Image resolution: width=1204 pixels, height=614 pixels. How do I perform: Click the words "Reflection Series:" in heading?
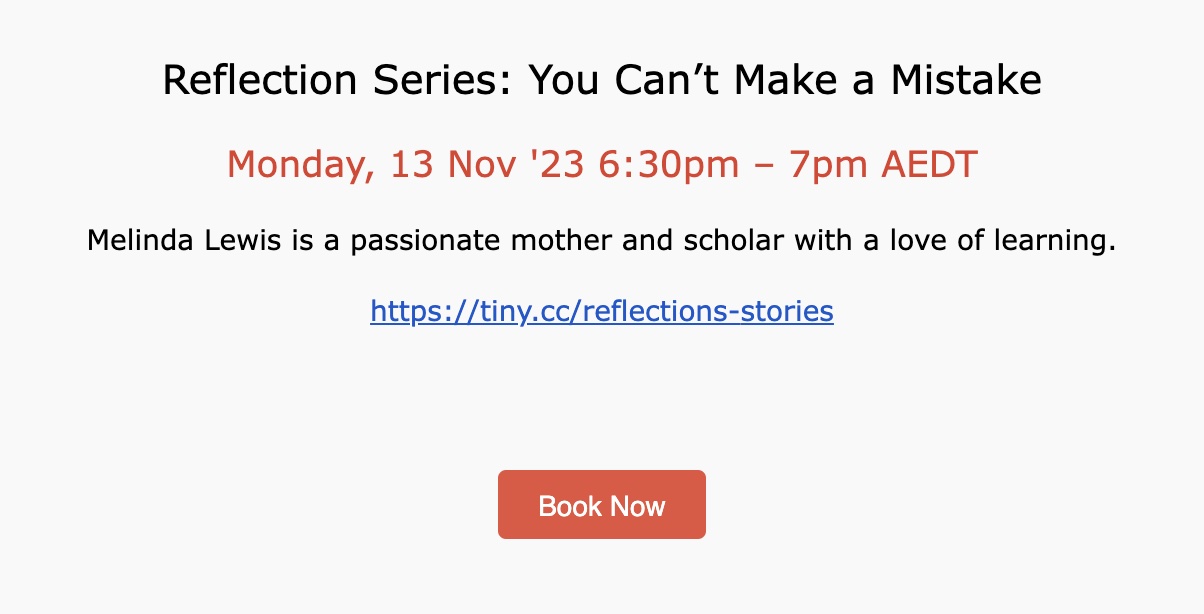[339, 80]
